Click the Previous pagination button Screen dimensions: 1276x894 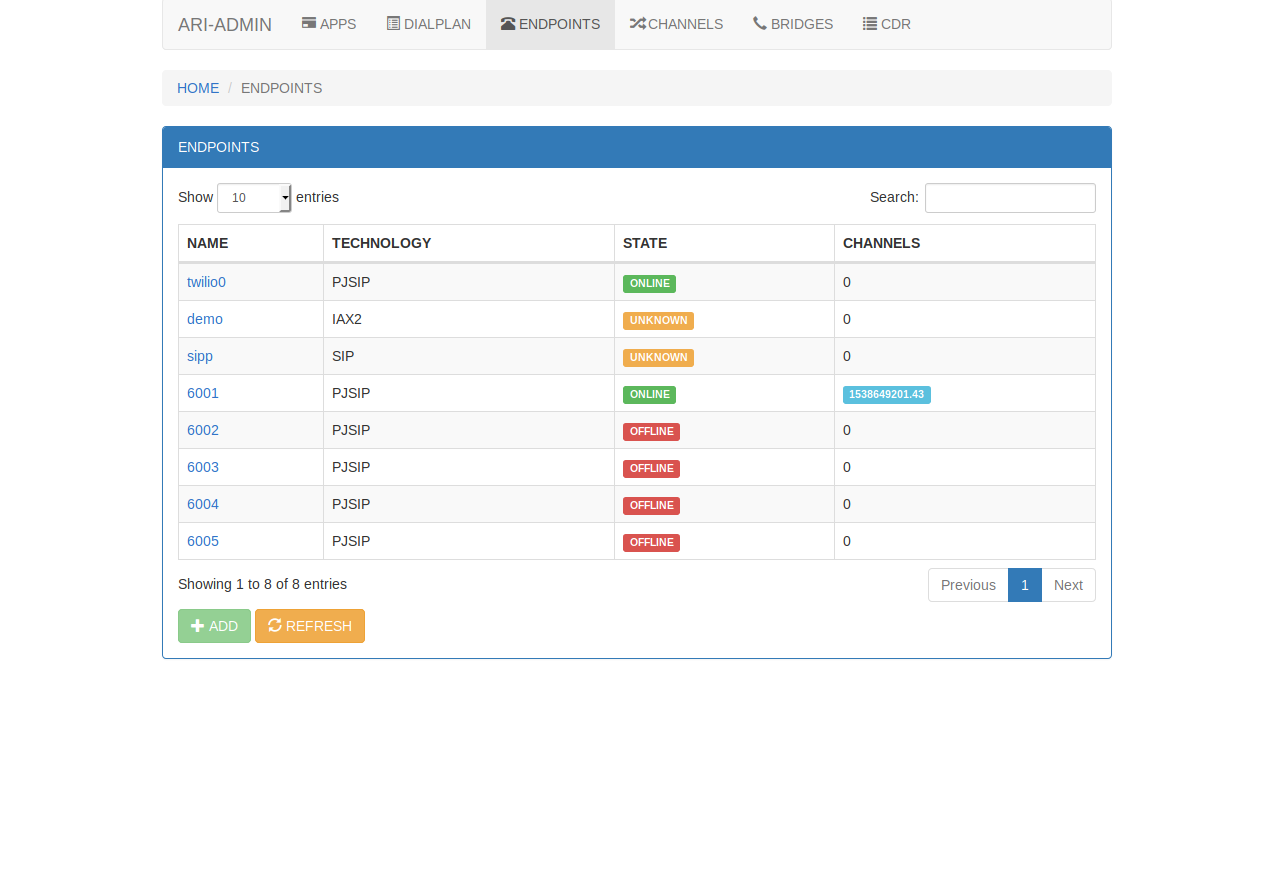968,585
